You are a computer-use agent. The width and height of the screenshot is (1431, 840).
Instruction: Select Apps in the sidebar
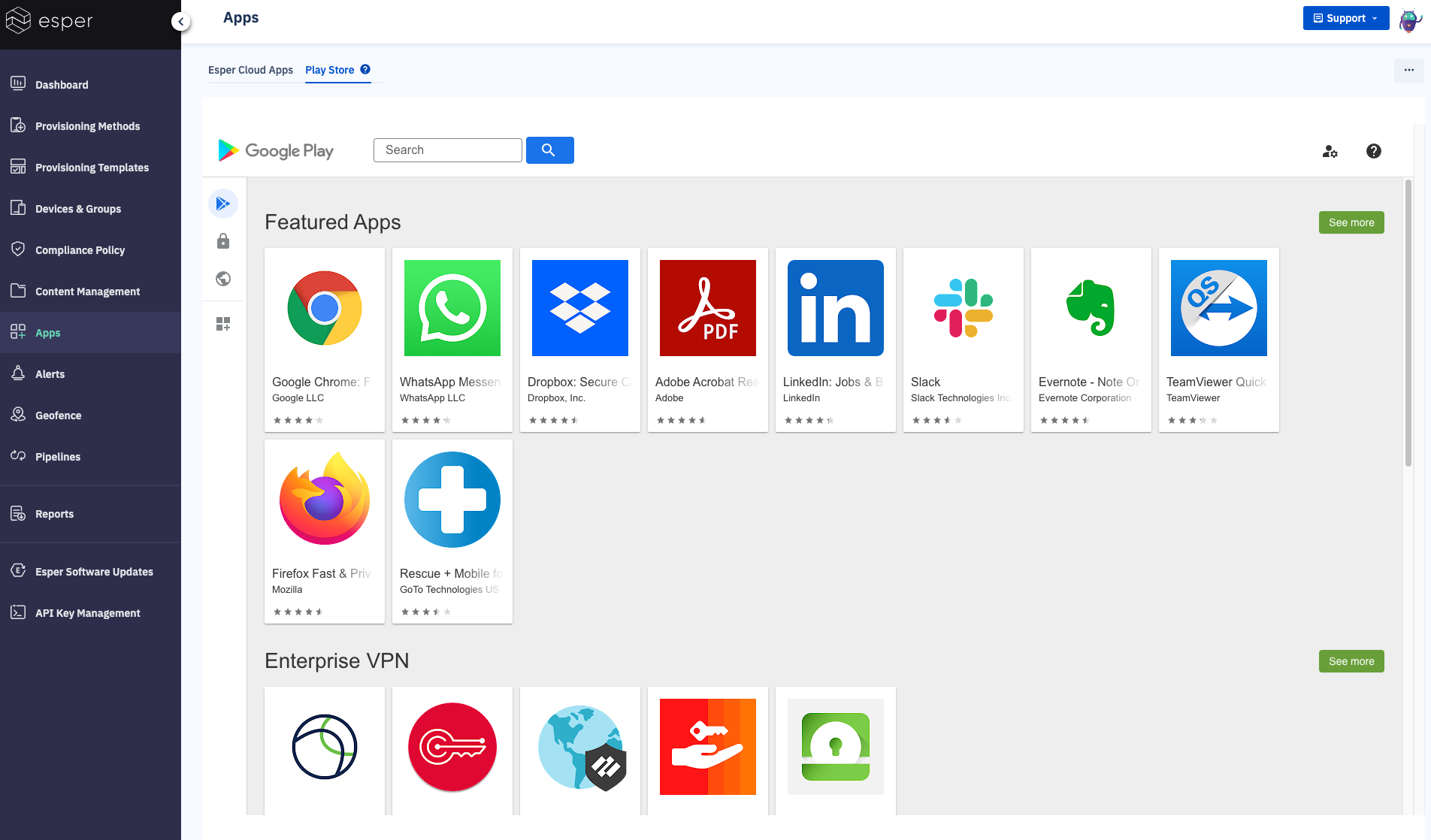[90, 333]
